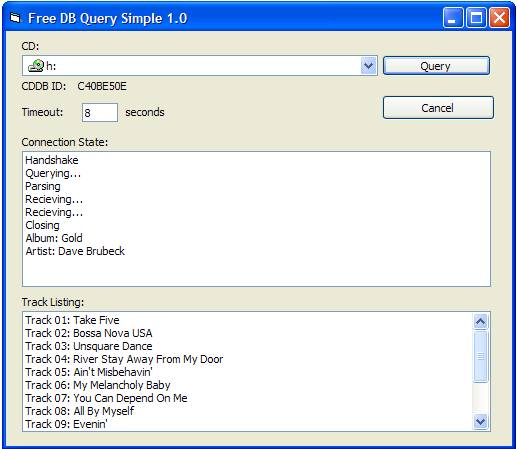Click the track listing scroll up arrow
Image resolution: width=517 pixels, height=449 pixels.
coord(480,321)
